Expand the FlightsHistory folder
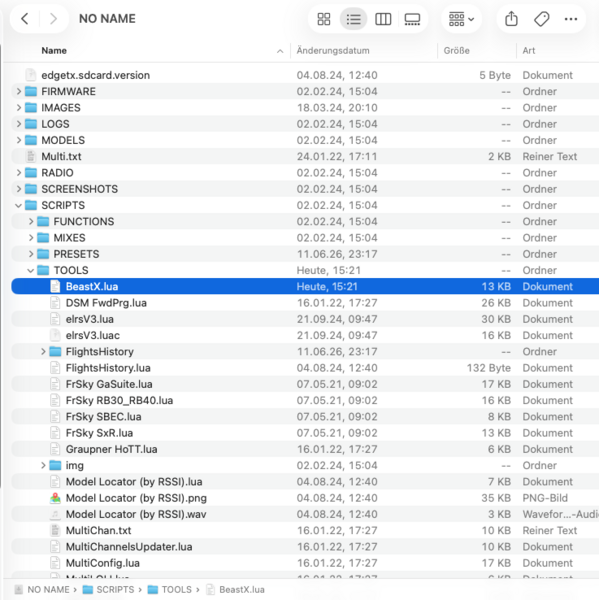The width and height of the screenshot is (599, 600). (43, 352)
